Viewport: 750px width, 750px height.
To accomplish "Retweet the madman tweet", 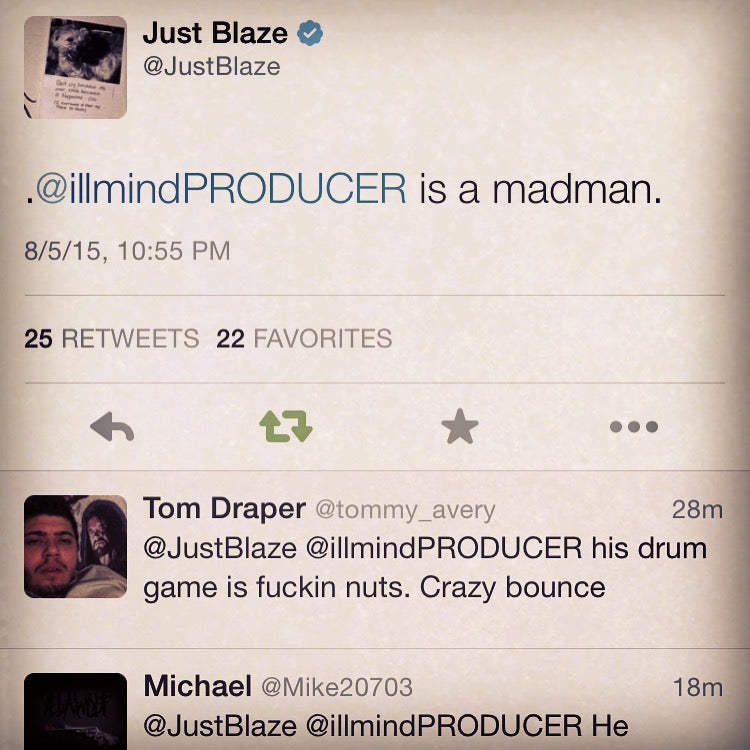I will pos(286,427).
